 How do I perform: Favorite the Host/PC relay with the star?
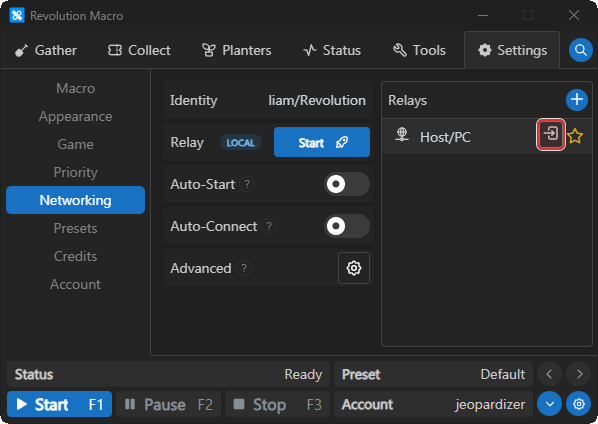(575, 136)
